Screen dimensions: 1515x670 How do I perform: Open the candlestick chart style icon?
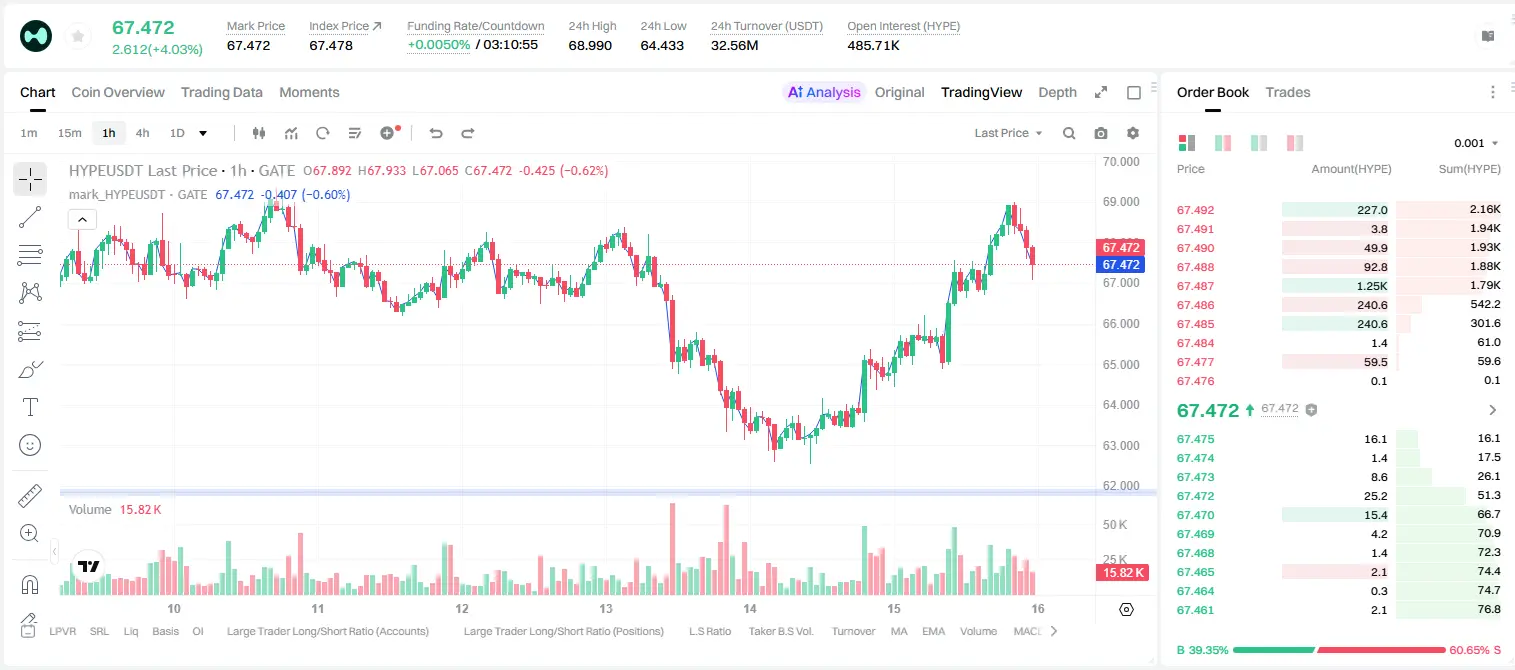pos(260,133)
